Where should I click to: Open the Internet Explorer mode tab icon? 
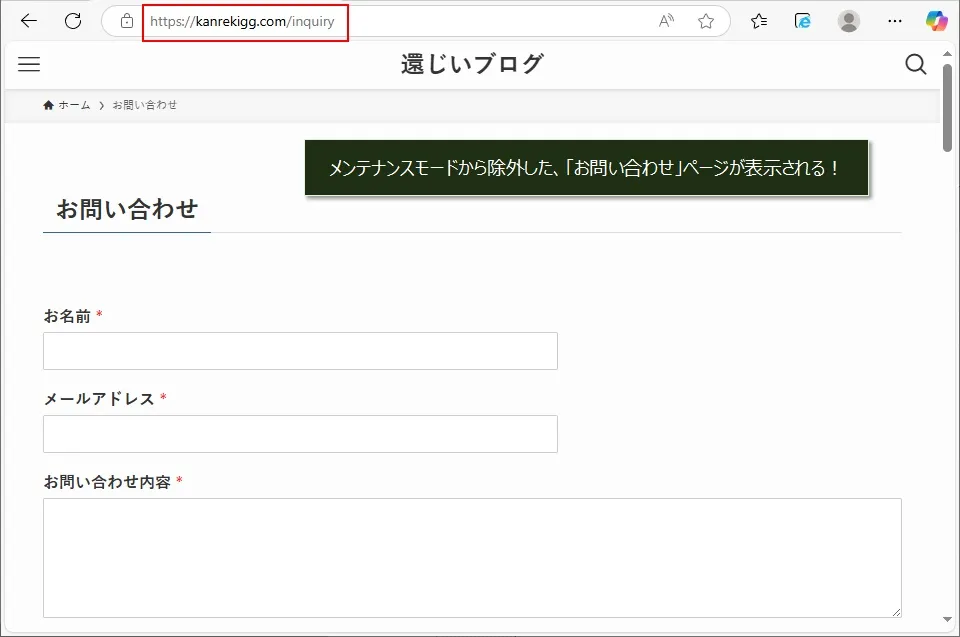[x=803, y=21]
